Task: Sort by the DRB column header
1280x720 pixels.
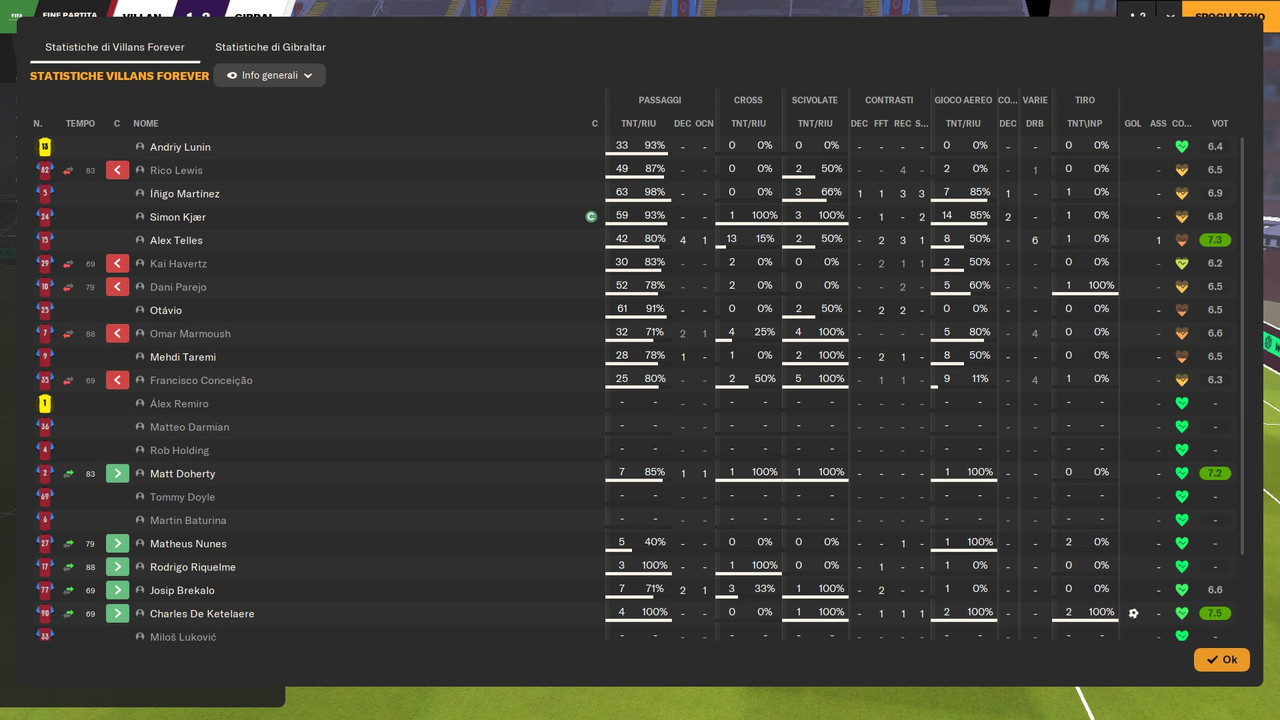Action: pos(1035,124)
